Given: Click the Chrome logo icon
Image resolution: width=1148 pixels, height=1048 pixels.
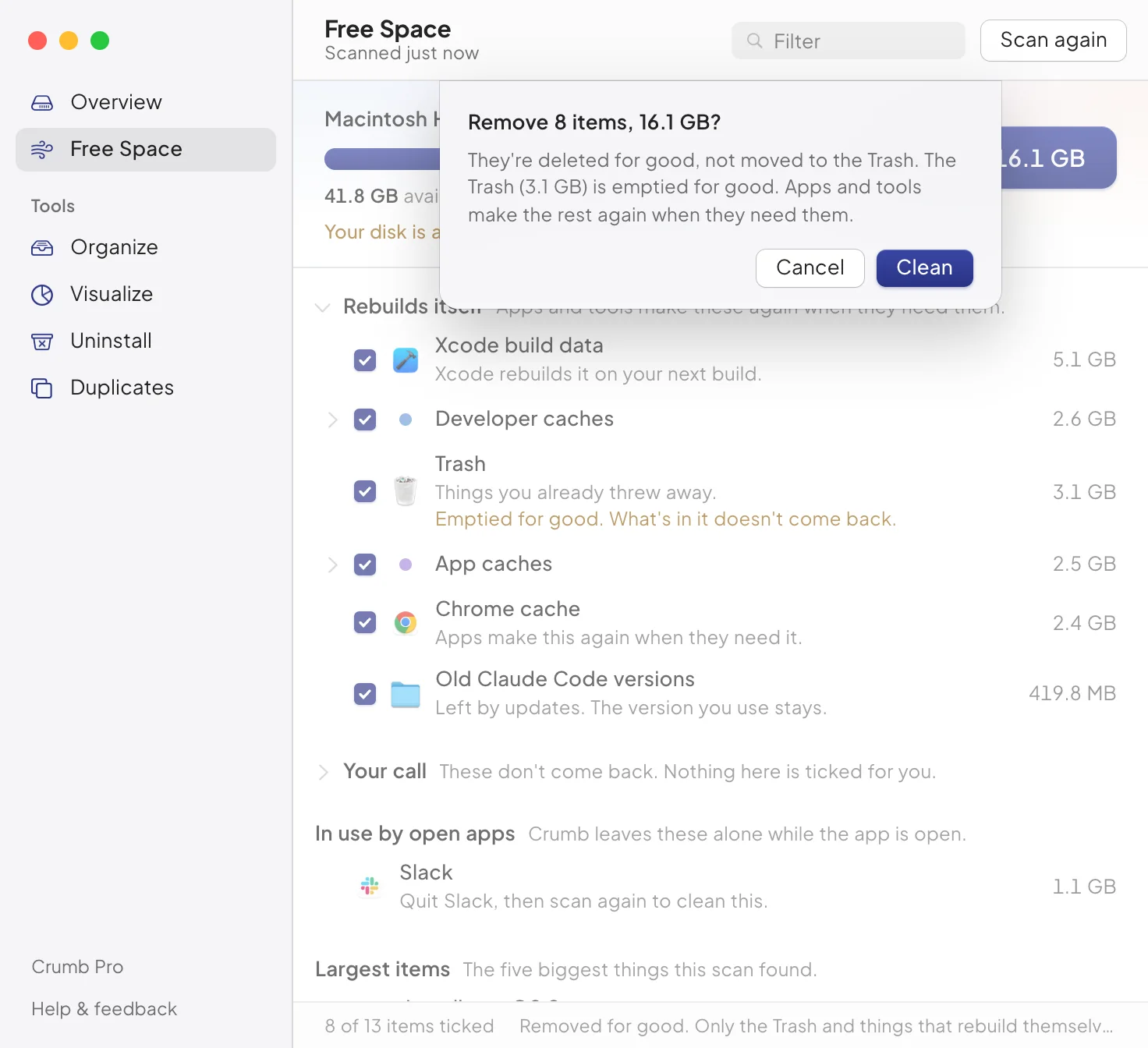Looking at the screenshot, I should coord(406,622).
